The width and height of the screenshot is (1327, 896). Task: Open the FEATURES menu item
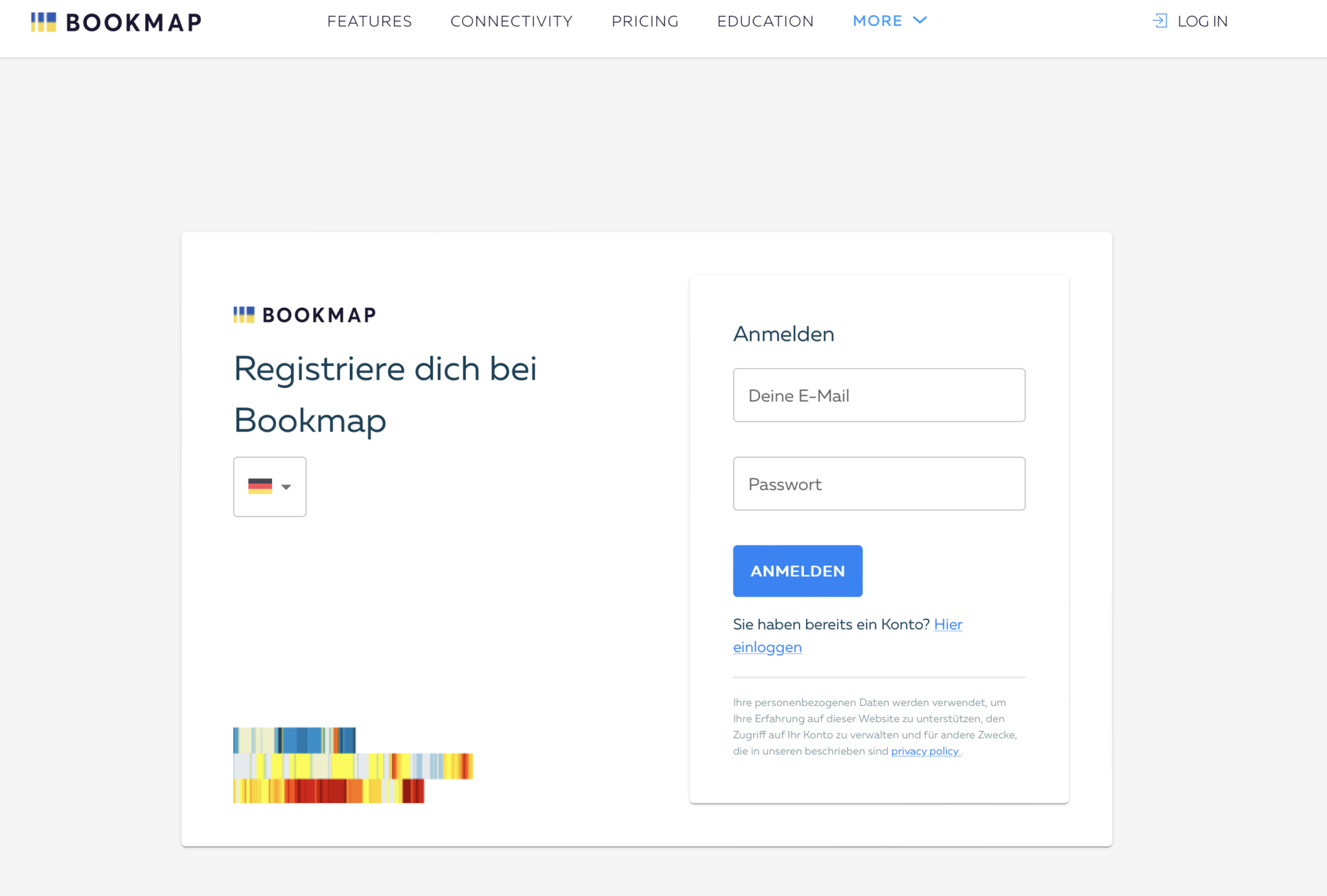369,21
